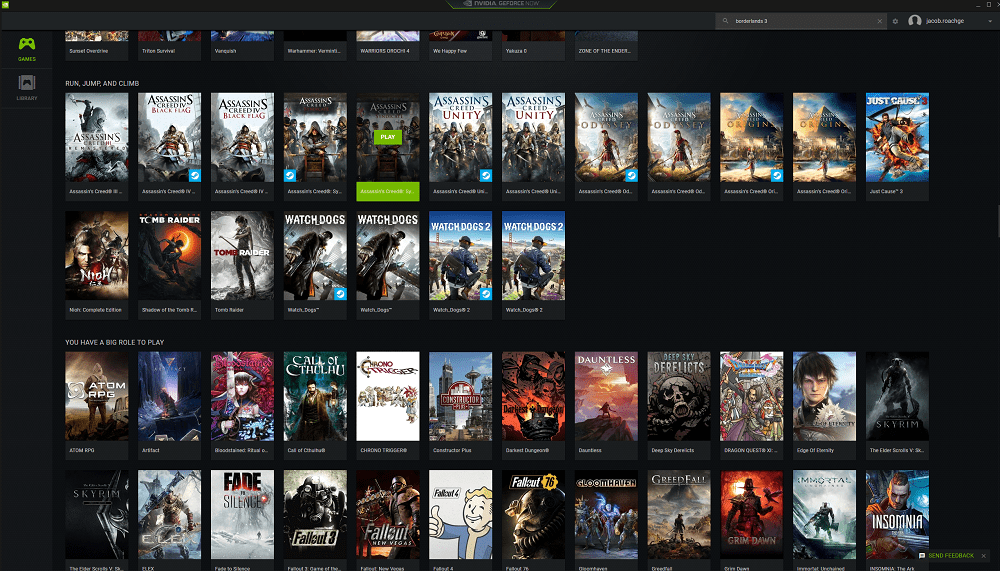This screenshot has width=1000, height=571.
Task: Select the Artifact game cover
Action: 169,396
